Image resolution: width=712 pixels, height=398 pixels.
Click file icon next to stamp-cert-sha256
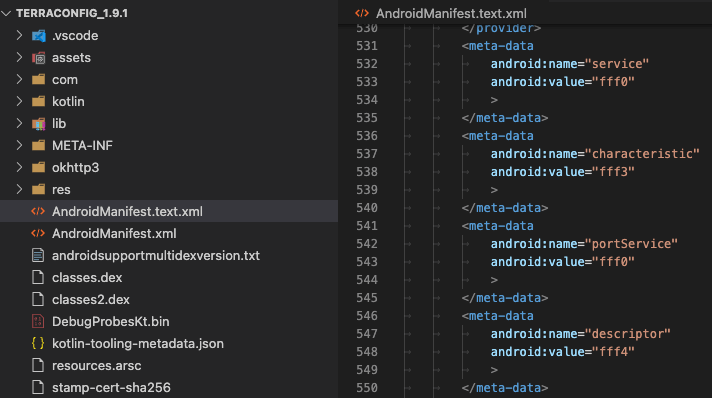click(38, 388)
